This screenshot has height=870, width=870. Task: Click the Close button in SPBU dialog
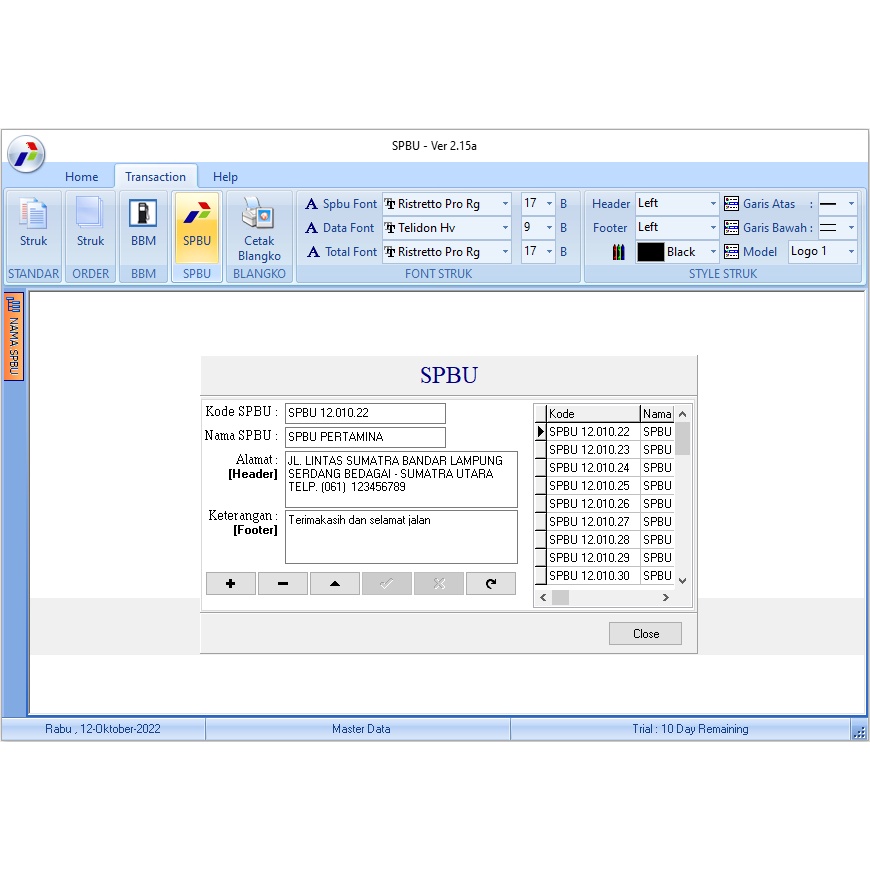645,634
